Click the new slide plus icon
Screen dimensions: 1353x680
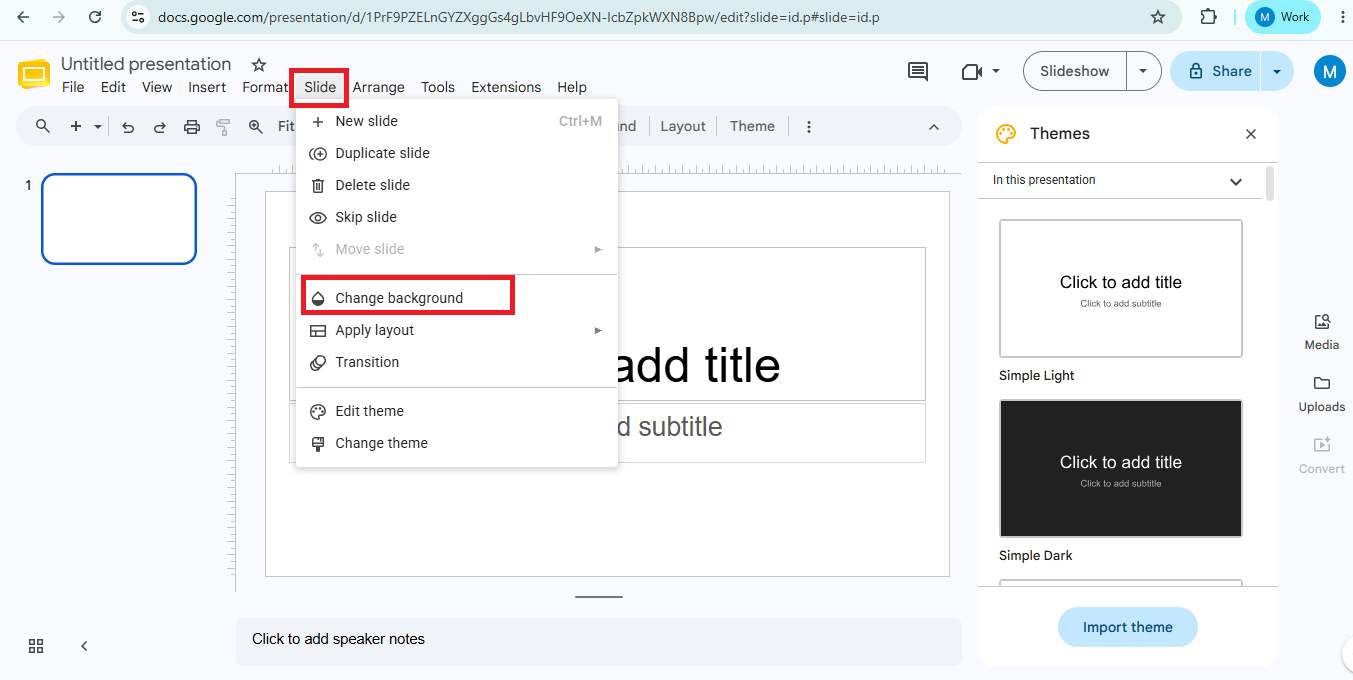tap(76, 126)
